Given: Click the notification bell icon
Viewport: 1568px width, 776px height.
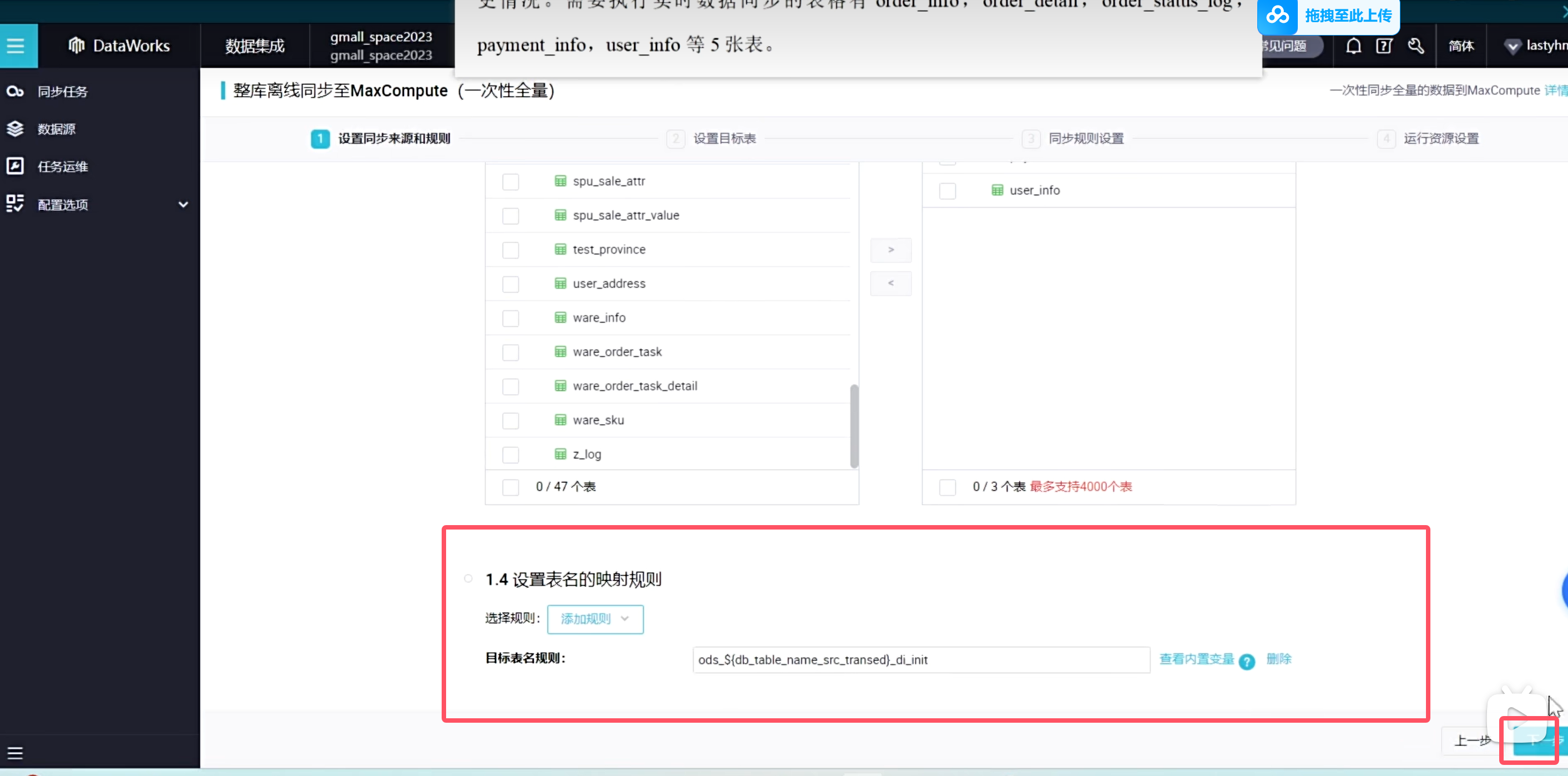Looking at the screenshot, I should pyautogui.click(x=1353, y=46).
